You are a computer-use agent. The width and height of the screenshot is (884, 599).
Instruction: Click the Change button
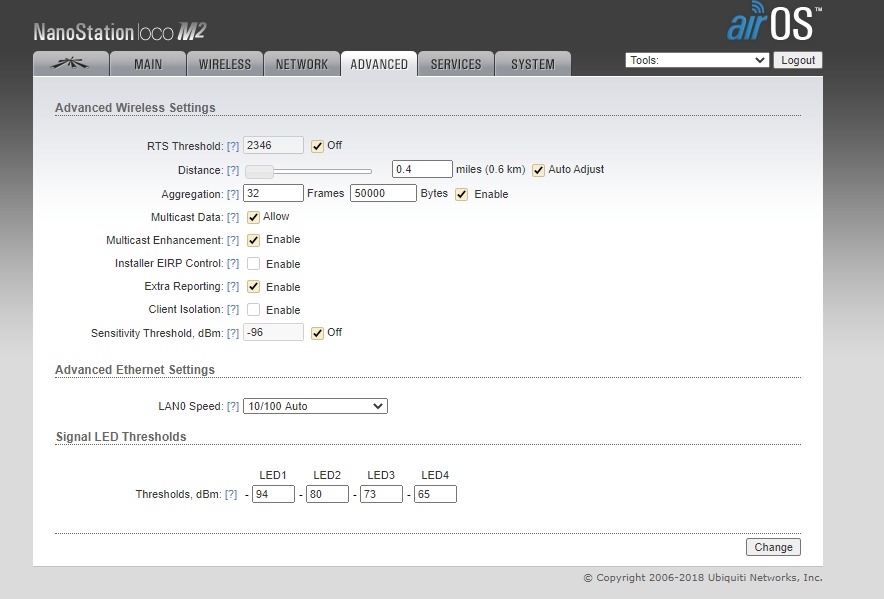[x=773, y=547]
